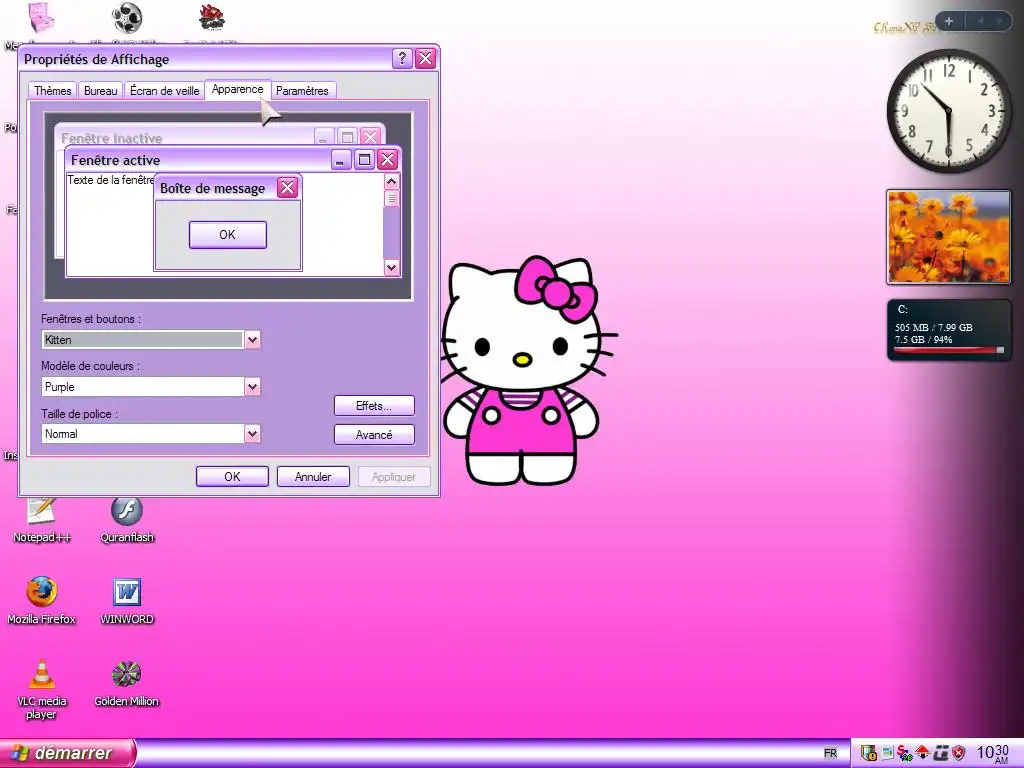
Task: Click OK in the Boîte de message preview
Action: pos(227,234)
